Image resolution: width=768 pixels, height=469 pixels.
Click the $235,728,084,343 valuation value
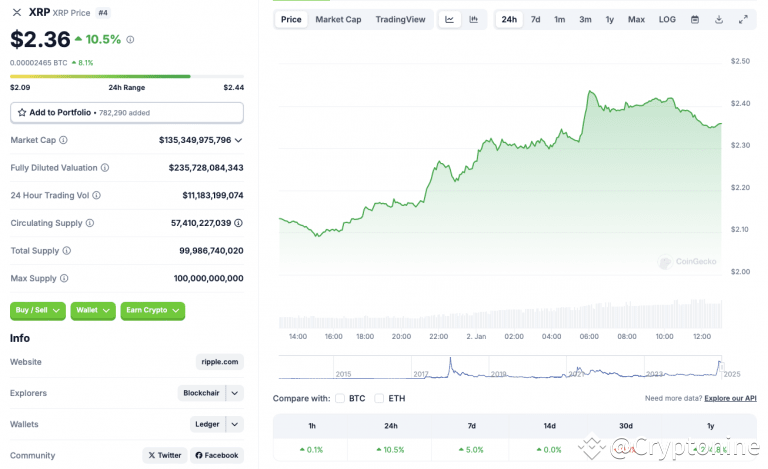coord(206,168)
